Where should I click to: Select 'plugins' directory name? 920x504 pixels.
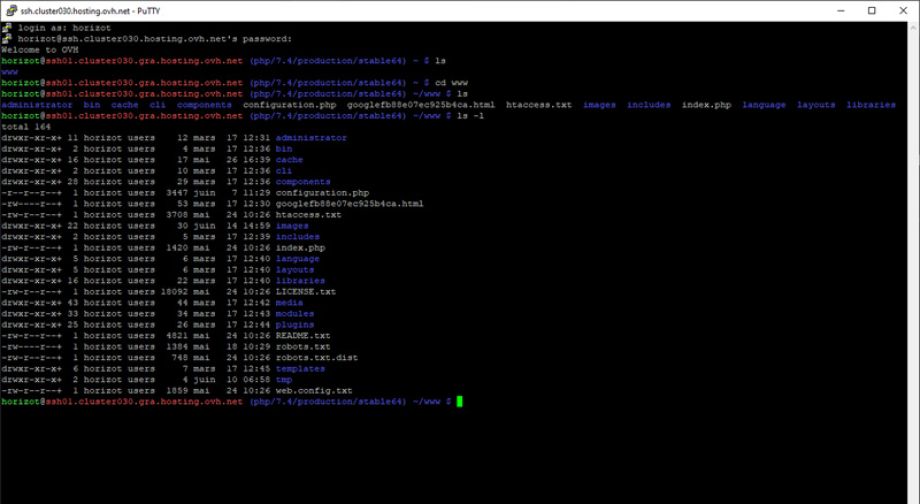[295, 324]
